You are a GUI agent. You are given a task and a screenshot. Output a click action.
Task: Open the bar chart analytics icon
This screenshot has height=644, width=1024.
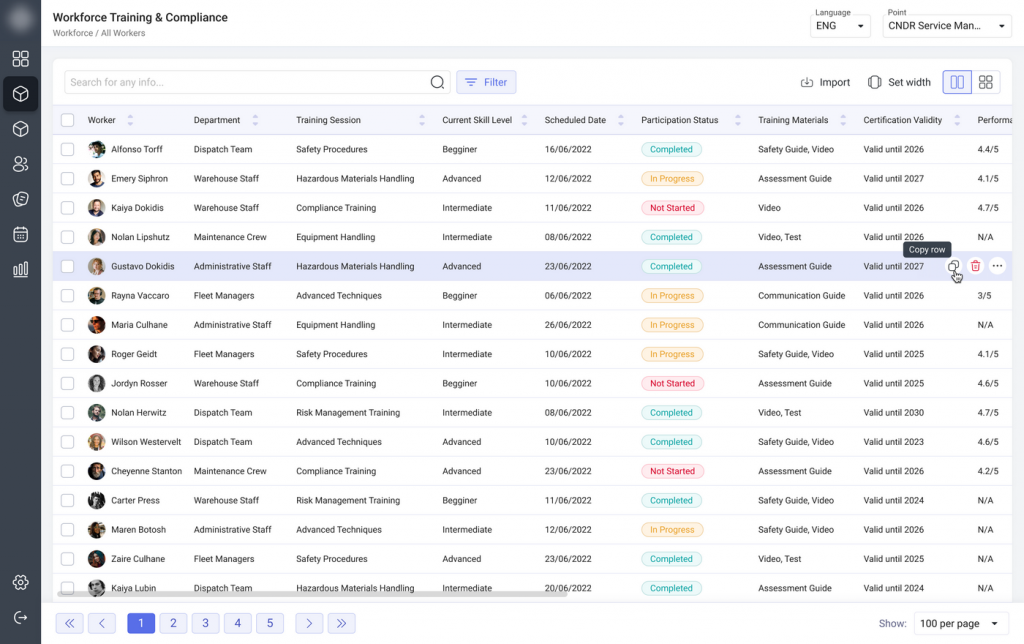pos(20,269)
